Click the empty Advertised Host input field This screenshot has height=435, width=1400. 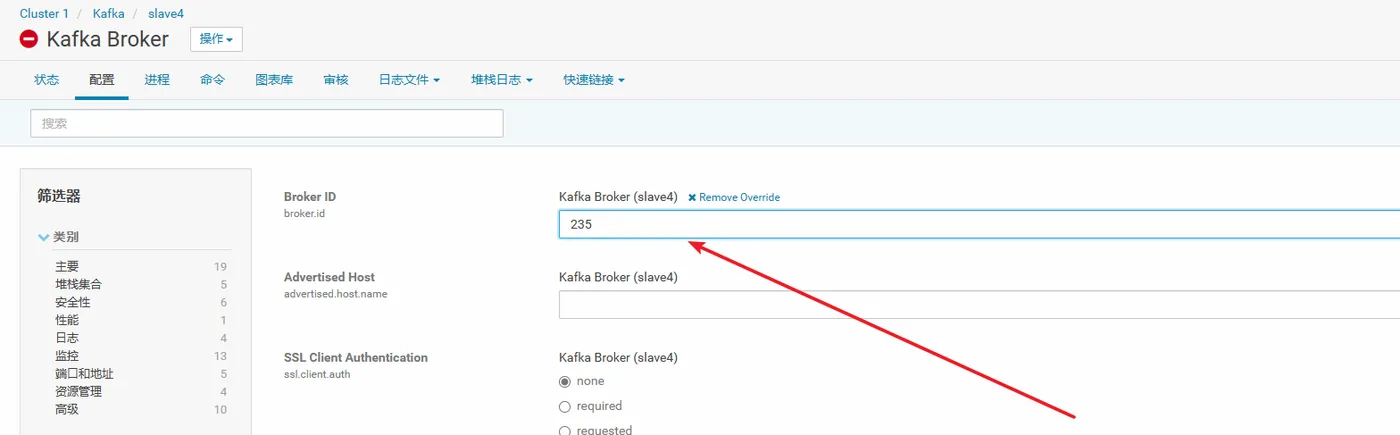[979, 305]
